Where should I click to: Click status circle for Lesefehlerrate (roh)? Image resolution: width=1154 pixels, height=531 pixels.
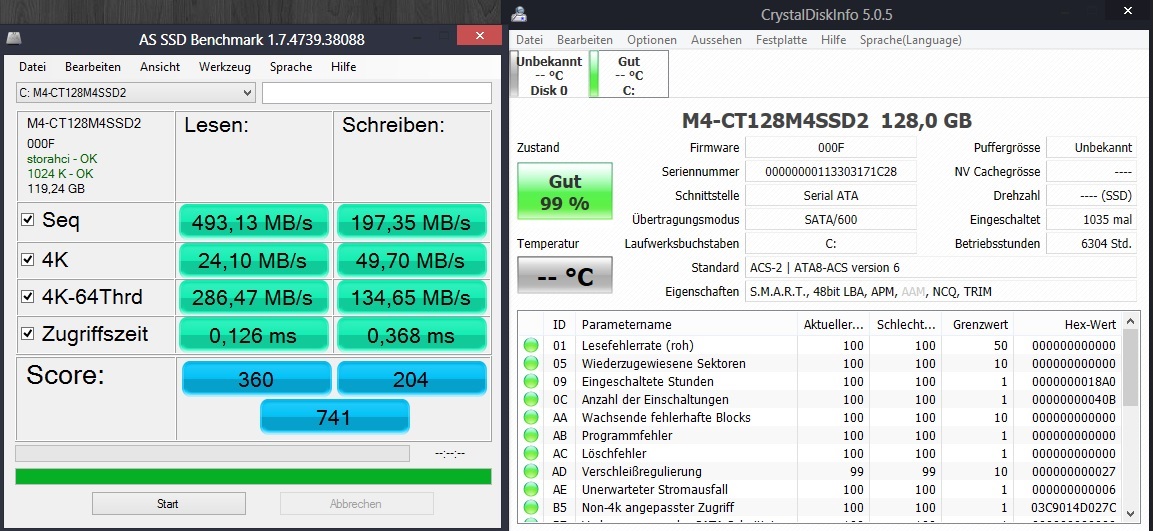point(531,345)
